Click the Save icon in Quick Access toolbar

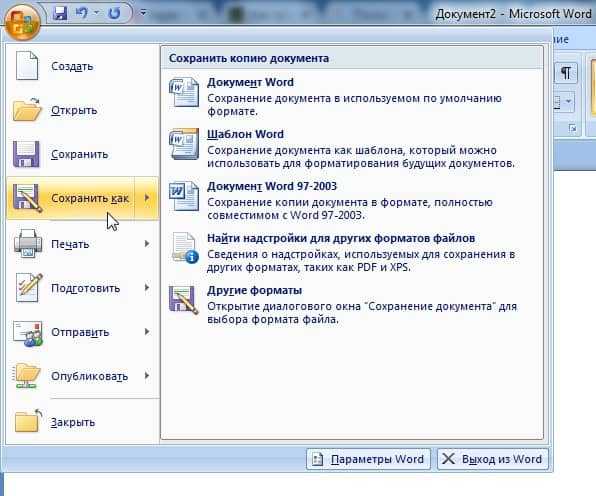(60, 13)
